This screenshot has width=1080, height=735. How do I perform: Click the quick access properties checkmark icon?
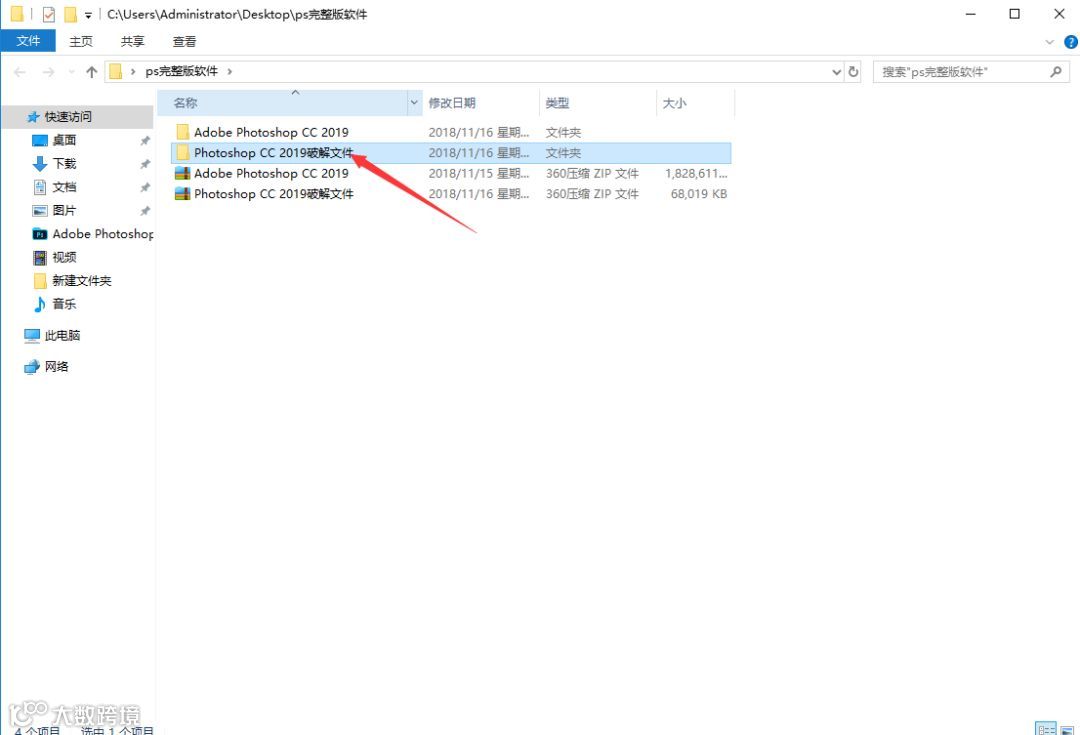click(x=48, y=14)
